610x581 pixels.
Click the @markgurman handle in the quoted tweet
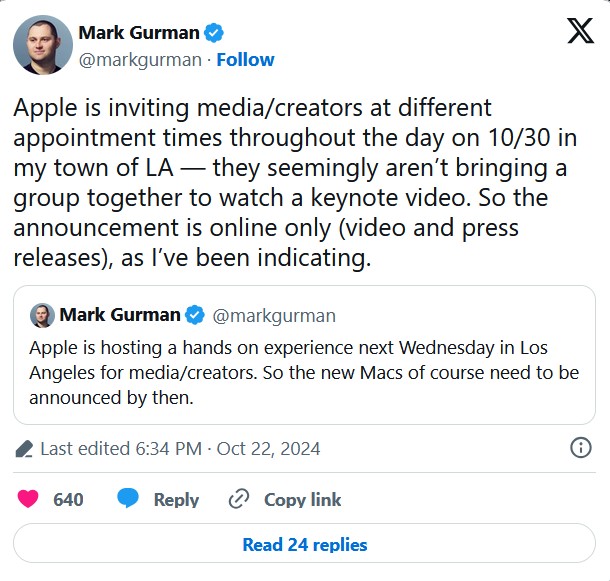(x=275, y=315)
